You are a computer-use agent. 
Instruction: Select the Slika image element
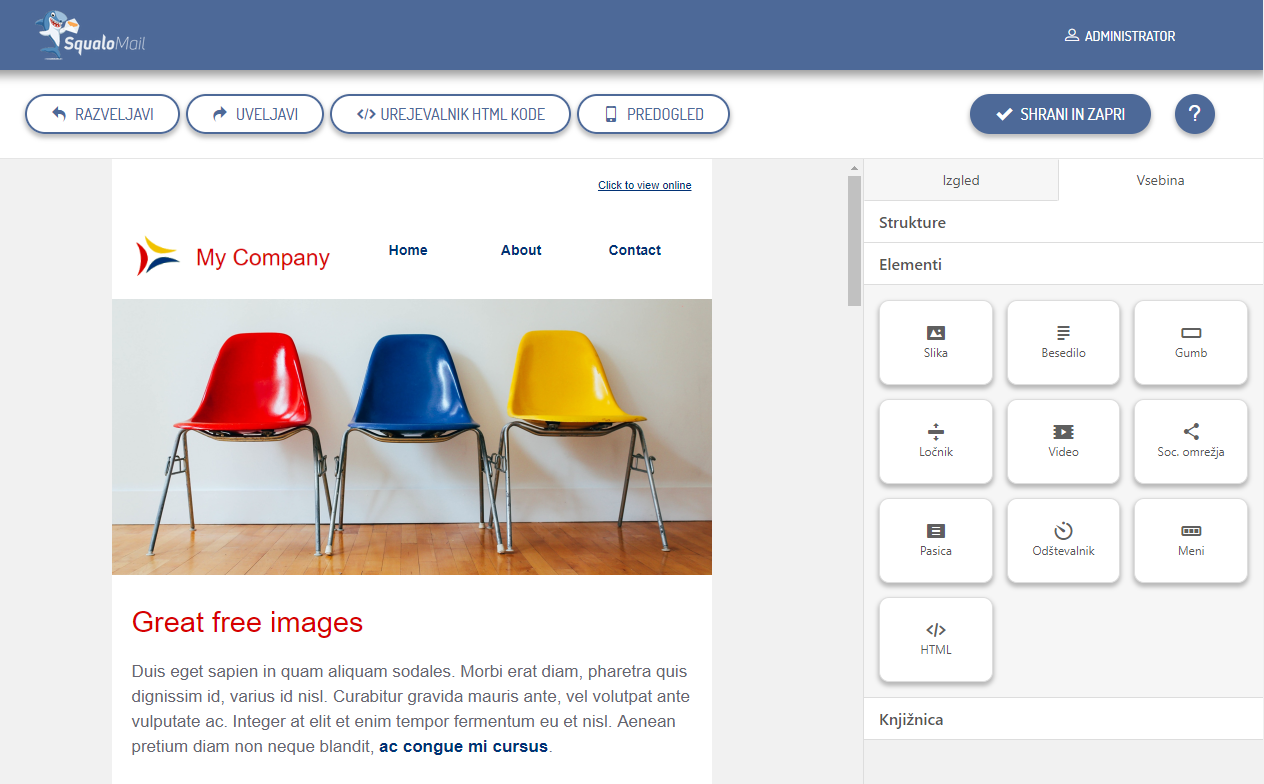pyautogui.click(x=936, y=342)
